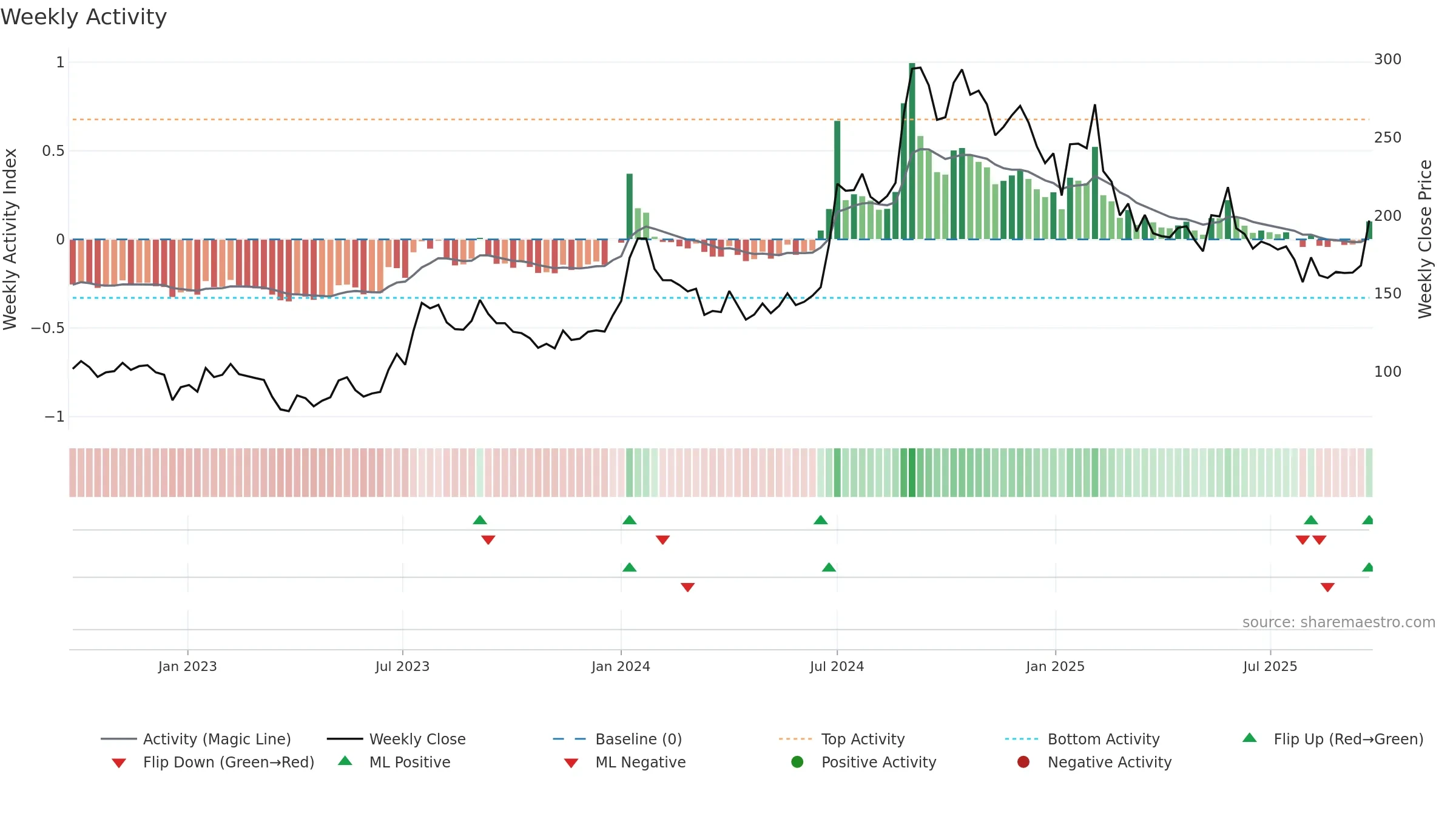Click the ML Negative red triangle in early 2024
Screen dimensions: 1456x819
click(x=687, y=587)
